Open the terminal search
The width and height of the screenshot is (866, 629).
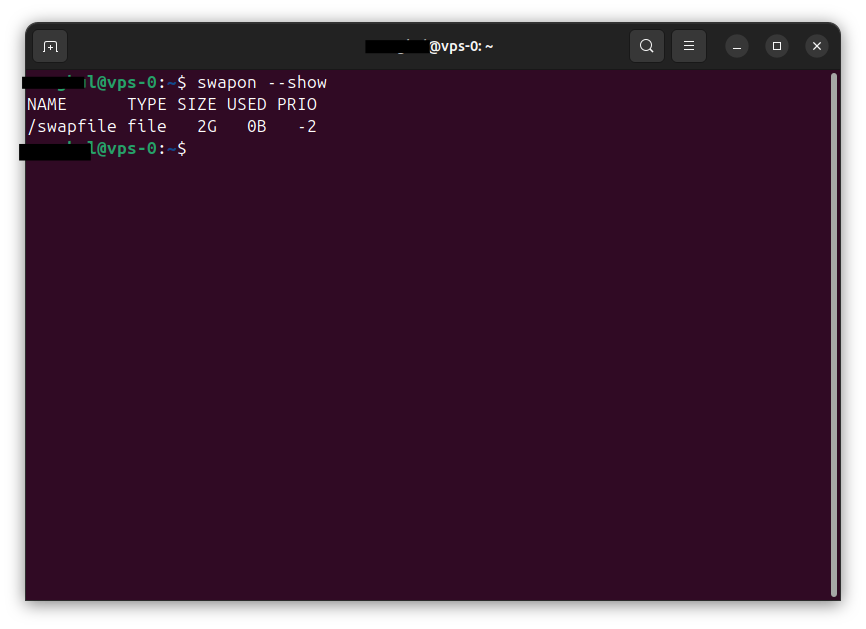click(x=647, y=46)
